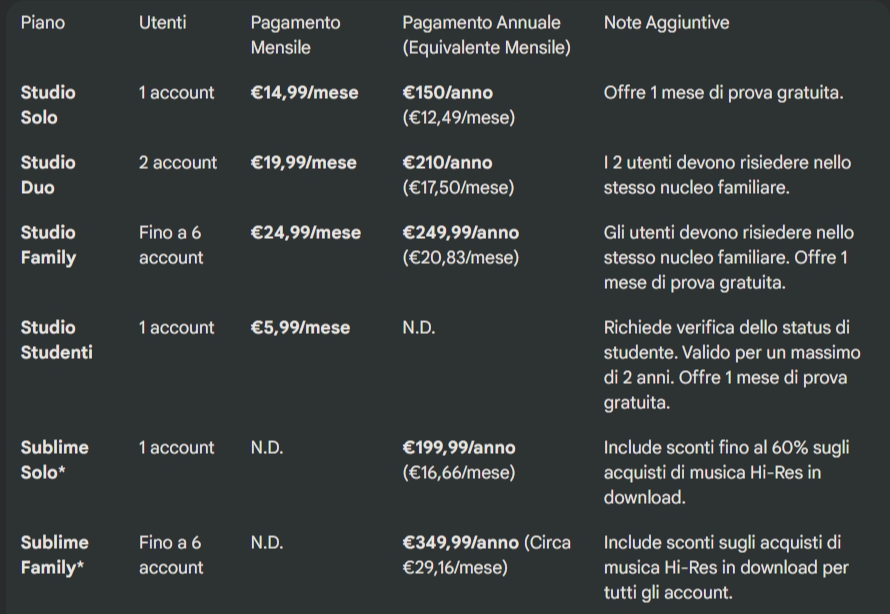This screenshot has height=614, width=890.
Task: Click the €199,99/anno annual price
Action: [459, 447]
